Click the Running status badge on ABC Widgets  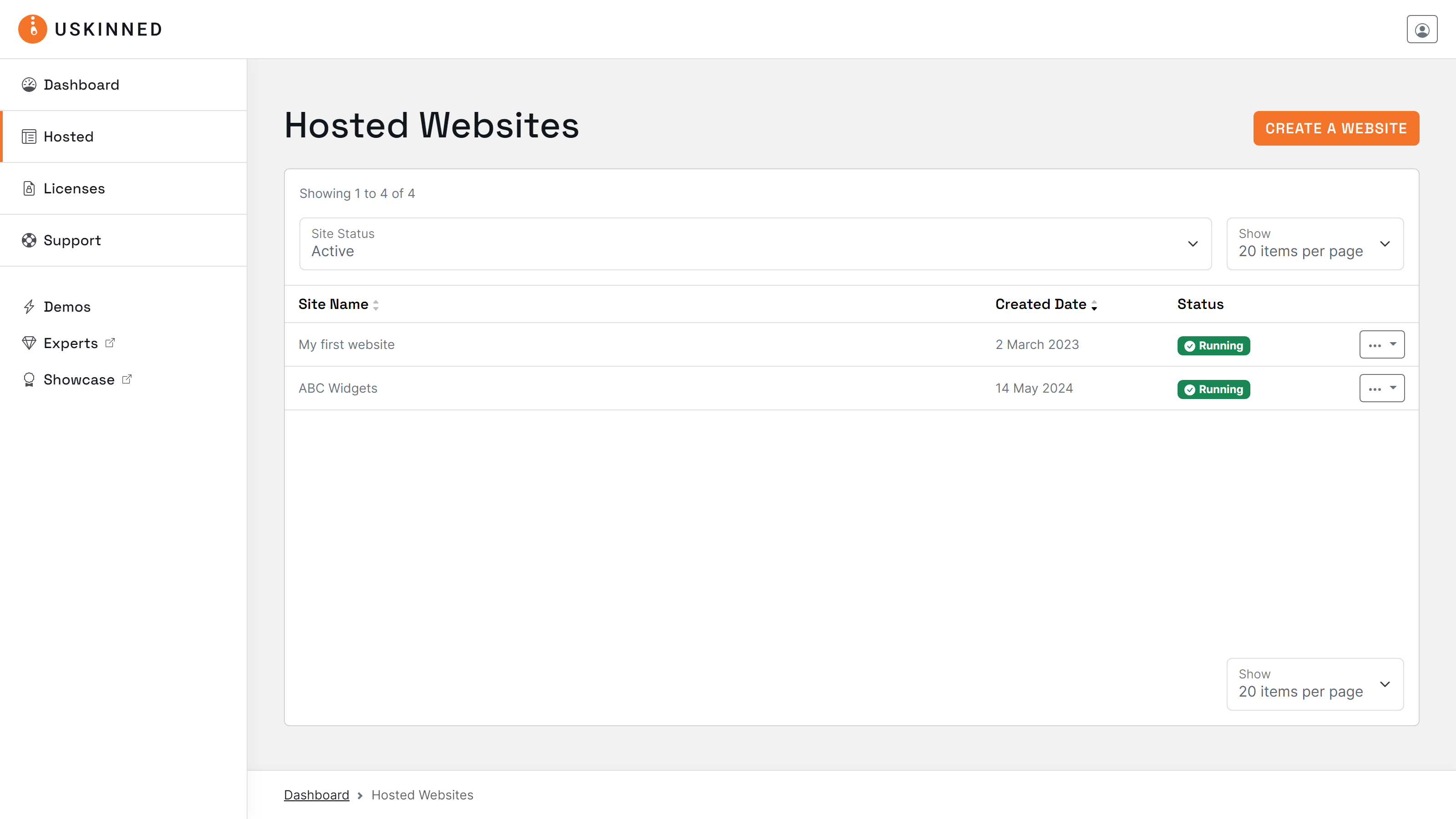tap(1213, 389)
